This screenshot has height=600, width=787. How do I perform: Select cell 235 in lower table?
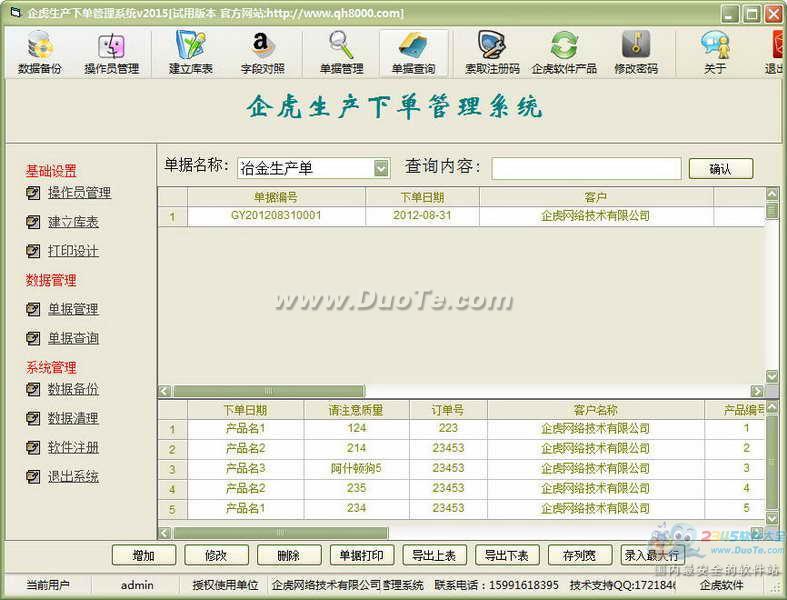tap(356, 488)
